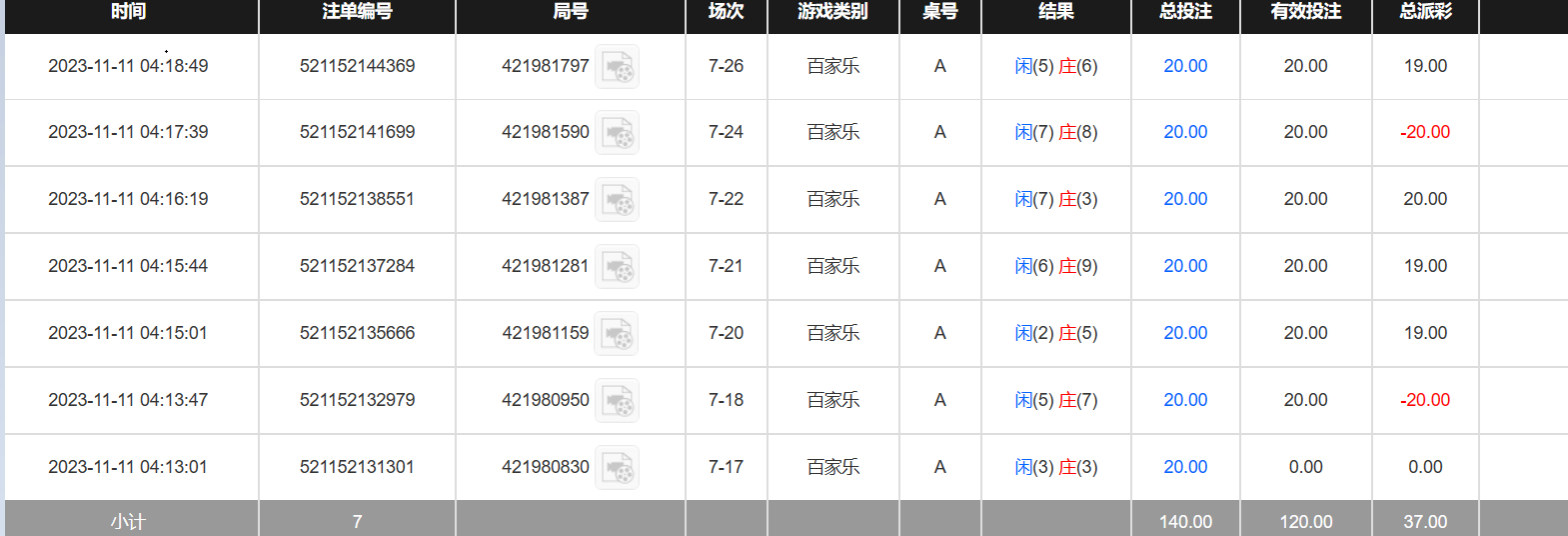Click result 闲(6) 庄(9)

click(1055, 266)
